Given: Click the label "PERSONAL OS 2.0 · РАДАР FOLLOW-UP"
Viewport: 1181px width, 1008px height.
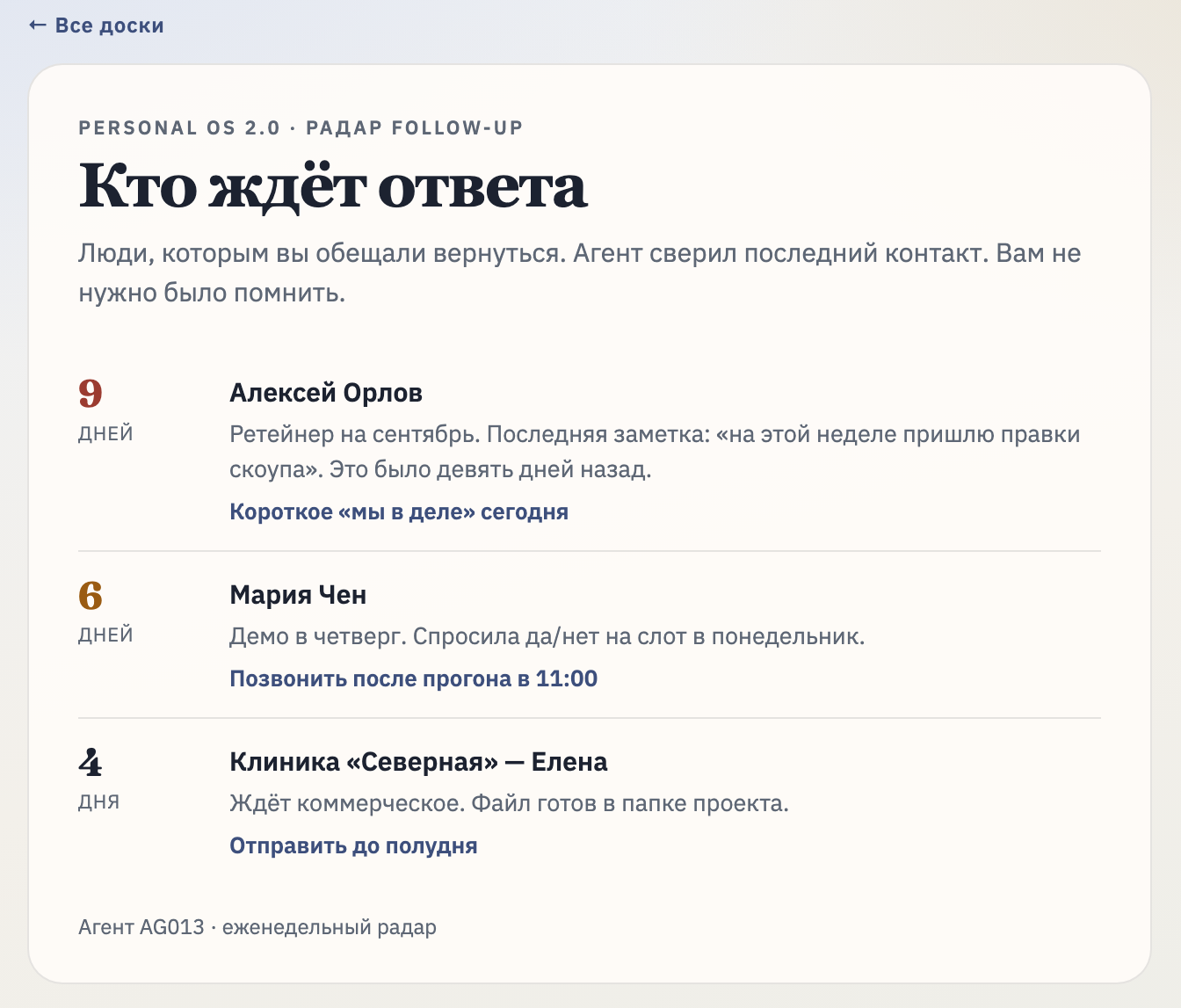Looking at the screenshot, I should point(301,127).
